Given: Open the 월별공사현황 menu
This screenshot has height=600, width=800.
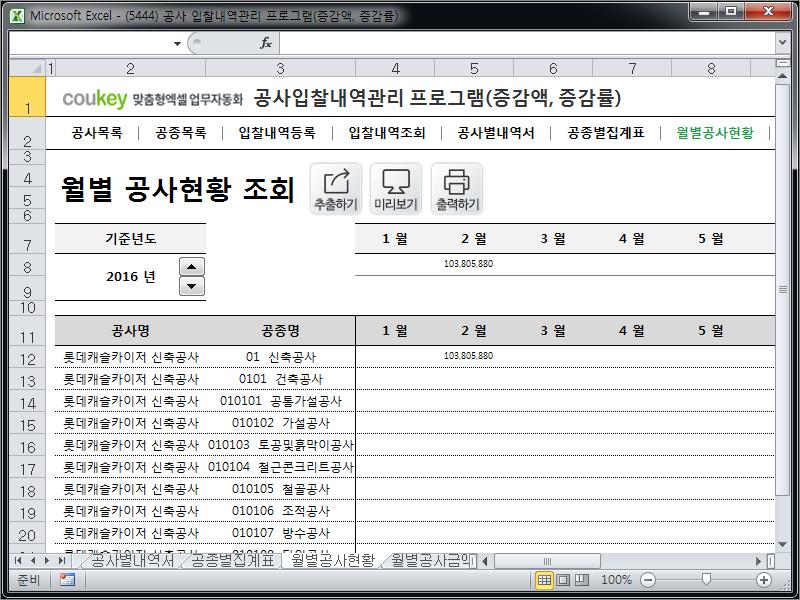Looking at the screenshot, I should pos(715,133).
